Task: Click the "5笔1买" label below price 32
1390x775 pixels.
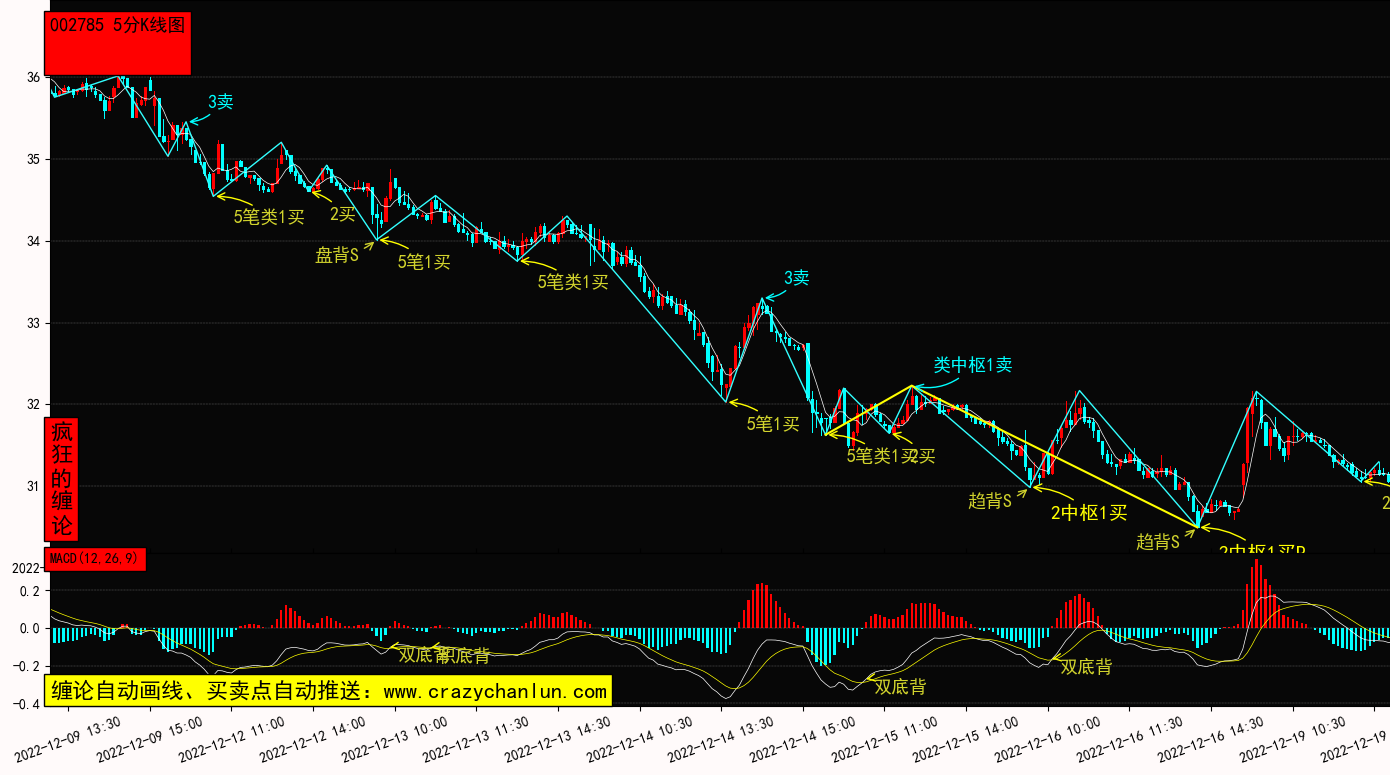Action: (773, 424)
